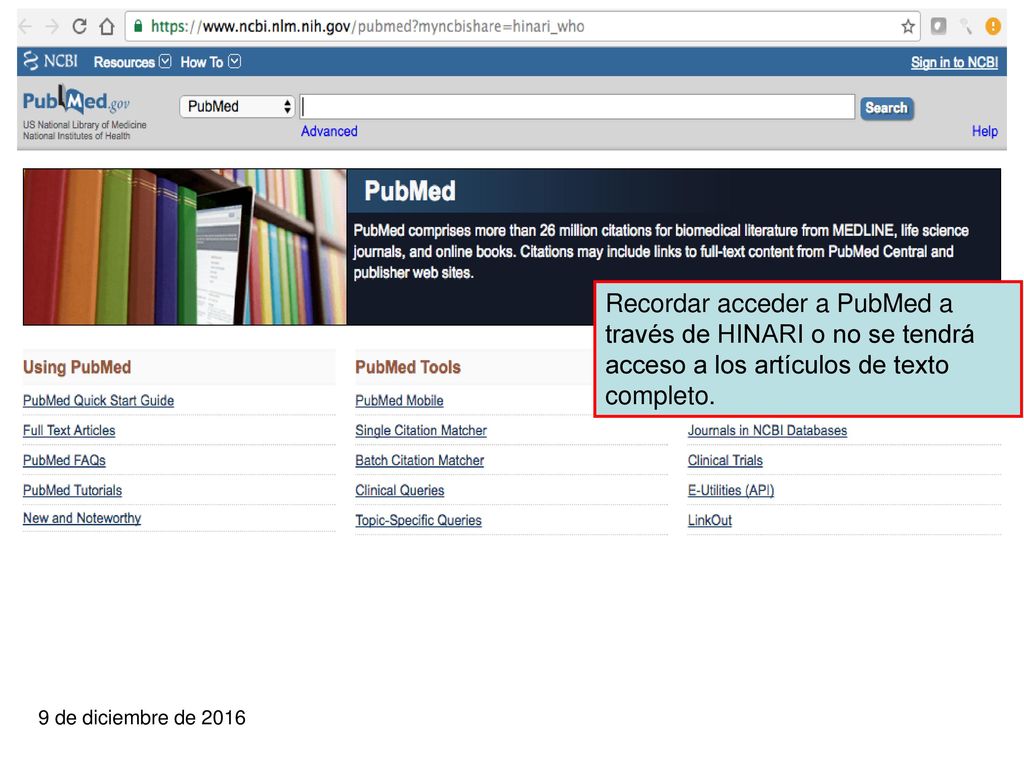
Task: Expand the PubMed database selector
Action: (237, 106)
